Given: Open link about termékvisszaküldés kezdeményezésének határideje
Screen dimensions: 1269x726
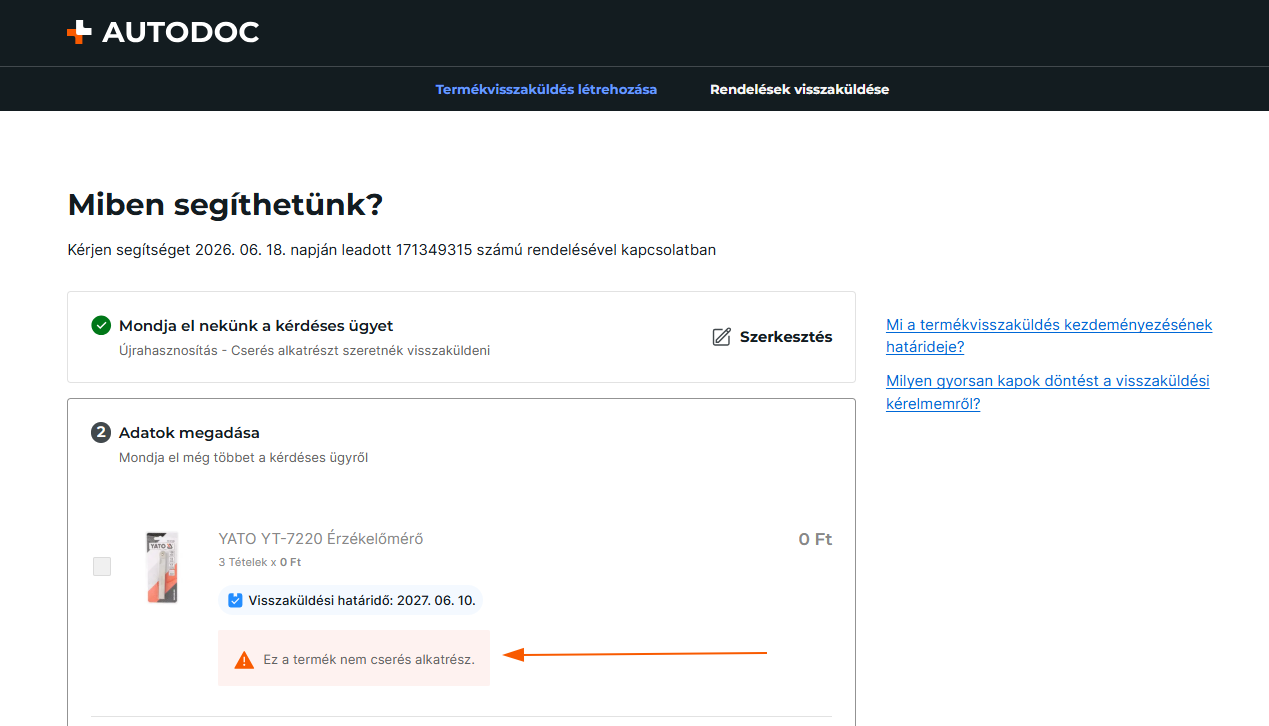Looking at the screenshot, I should point(1049,336).
